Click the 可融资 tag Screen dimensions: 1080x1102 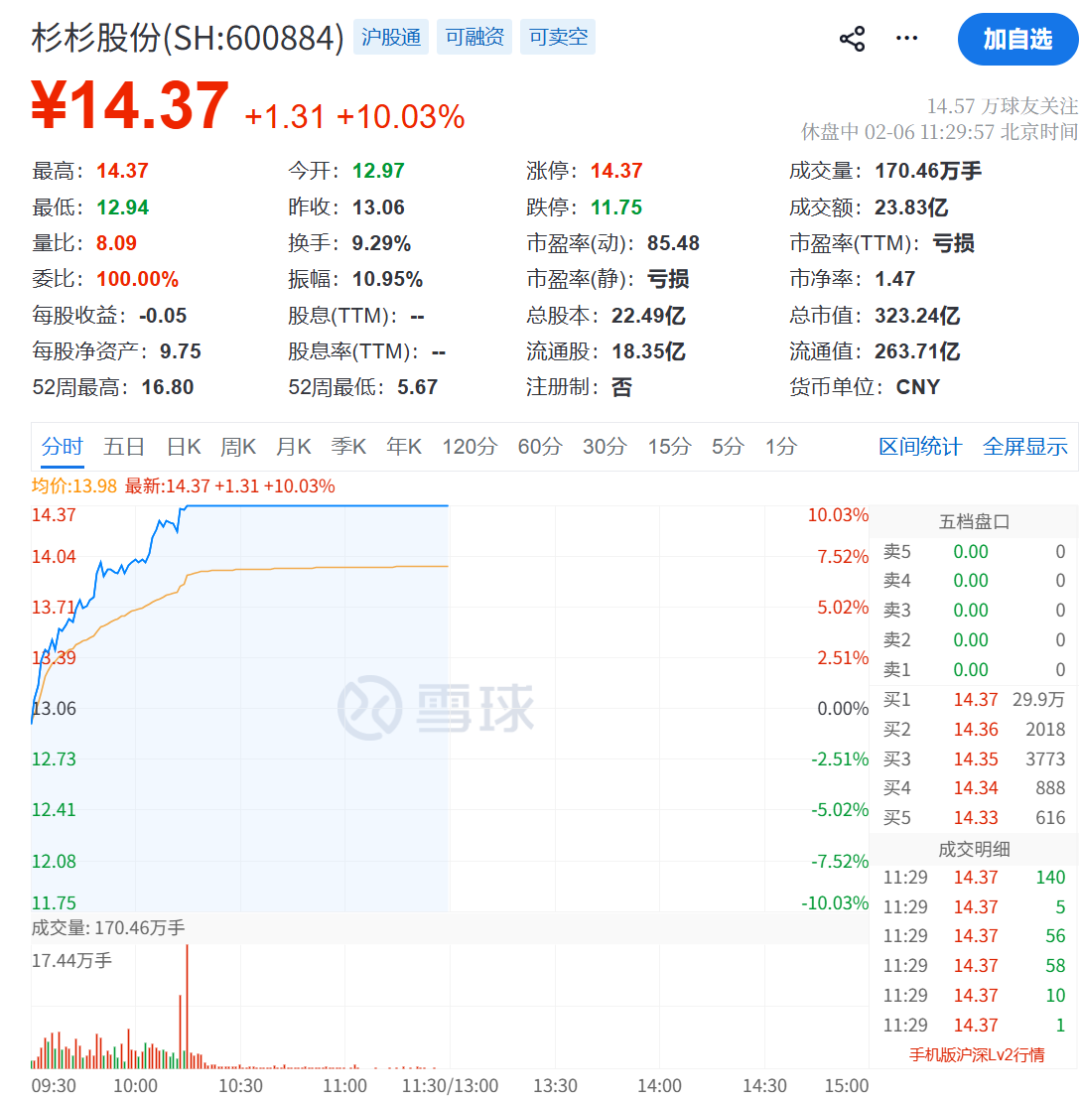474,36
